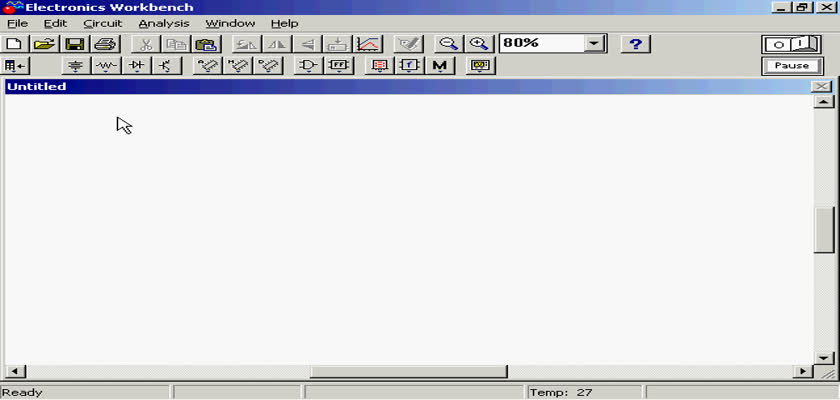This screenshot has width=840, height=400.
Task: Open the Favorites parts bin
Action: [16, 66]
